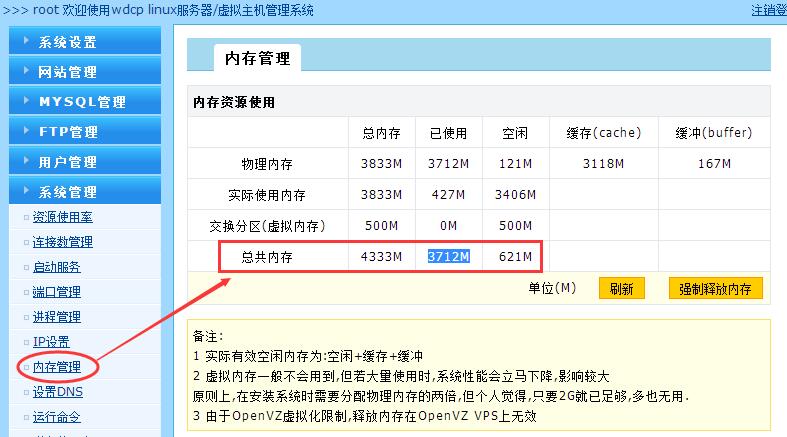Click the IP设置 link
787x437 pixels.
click(51, 342)
